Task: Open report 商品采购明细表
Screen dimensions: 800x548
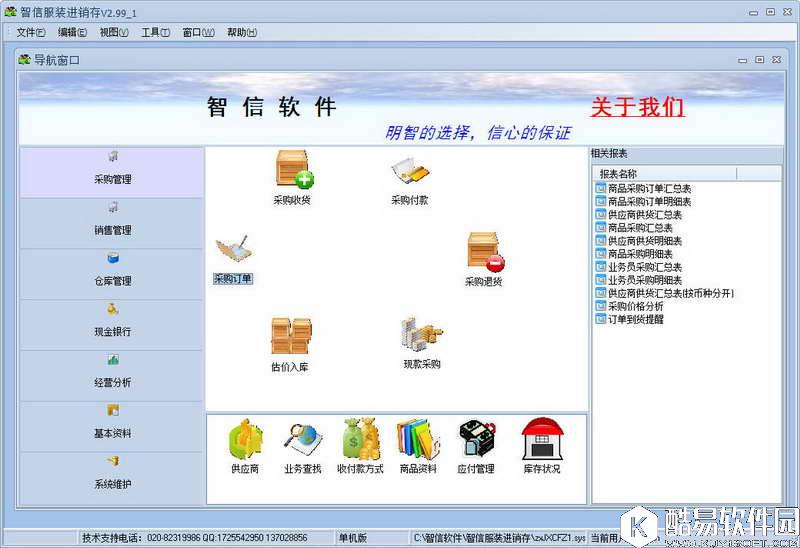Action: (x=635, y=254)
